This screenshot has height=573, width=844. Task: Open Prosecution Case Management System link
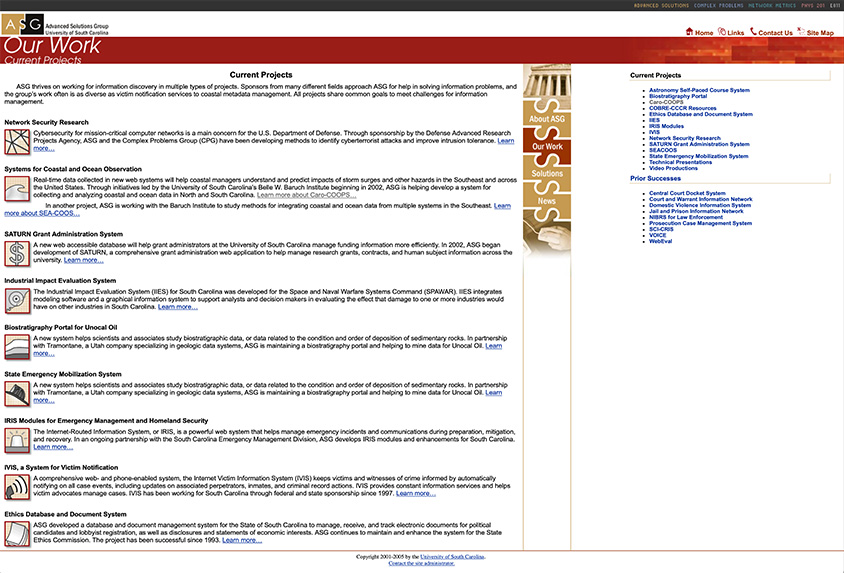[x=700, y=223]
